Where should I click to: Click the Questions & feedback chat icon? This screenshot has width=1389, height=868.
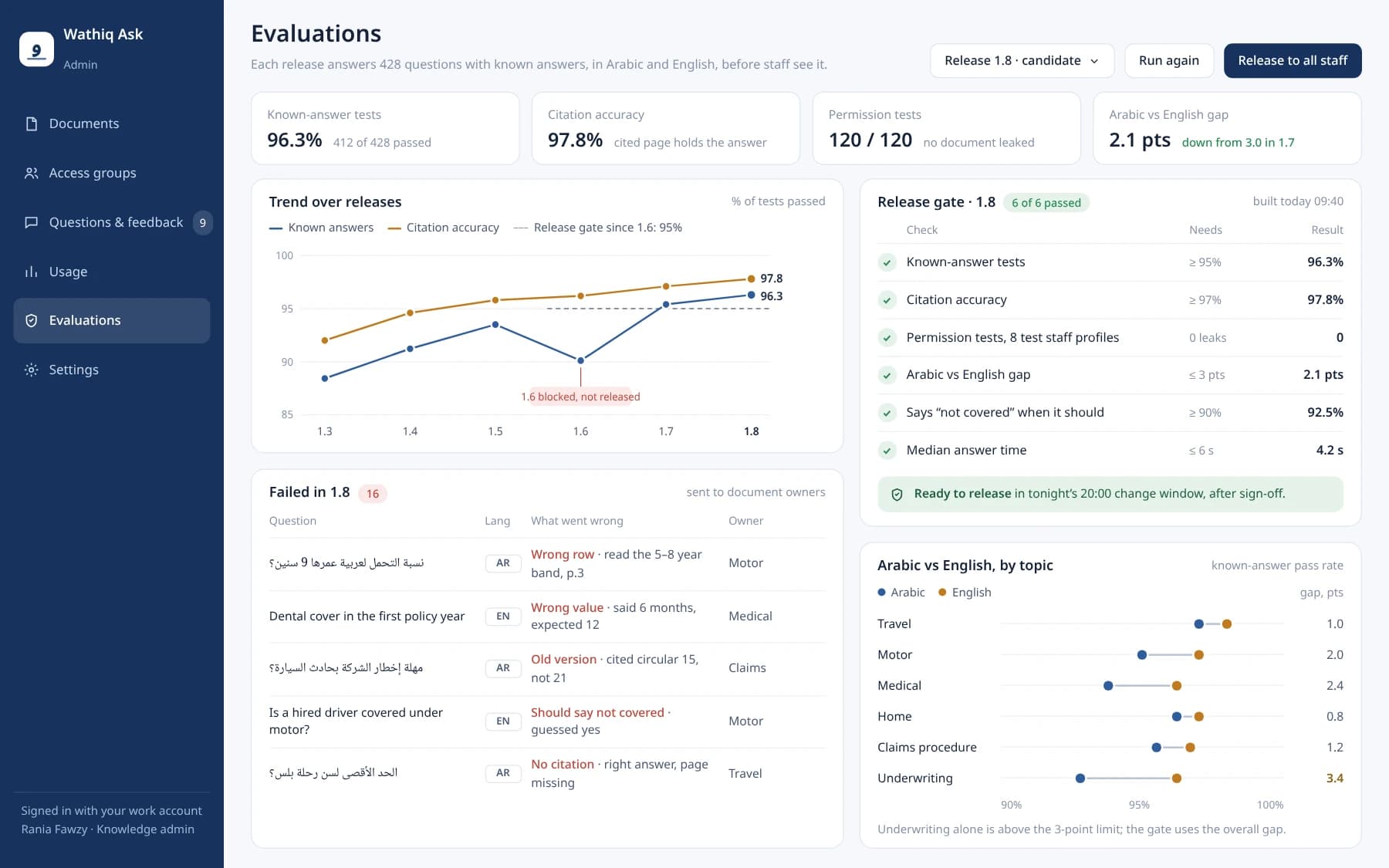(x=32, y=222)
